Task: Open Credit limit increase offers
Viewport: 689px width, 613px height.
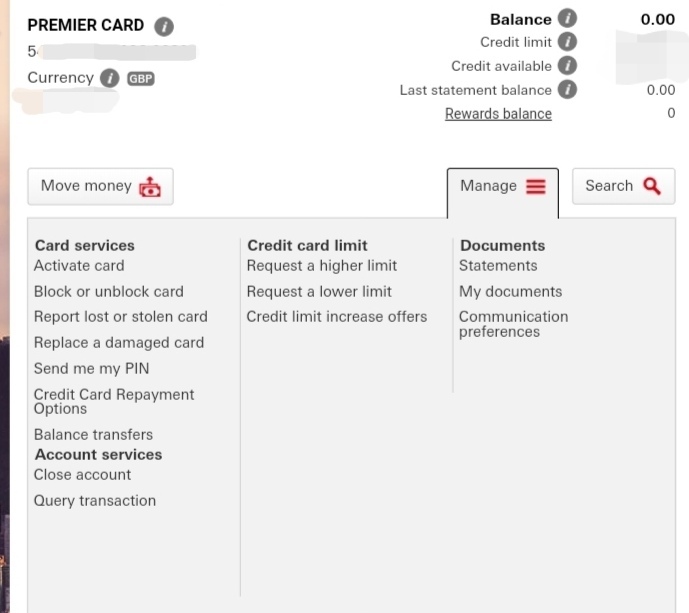Action: coord(337,317)
